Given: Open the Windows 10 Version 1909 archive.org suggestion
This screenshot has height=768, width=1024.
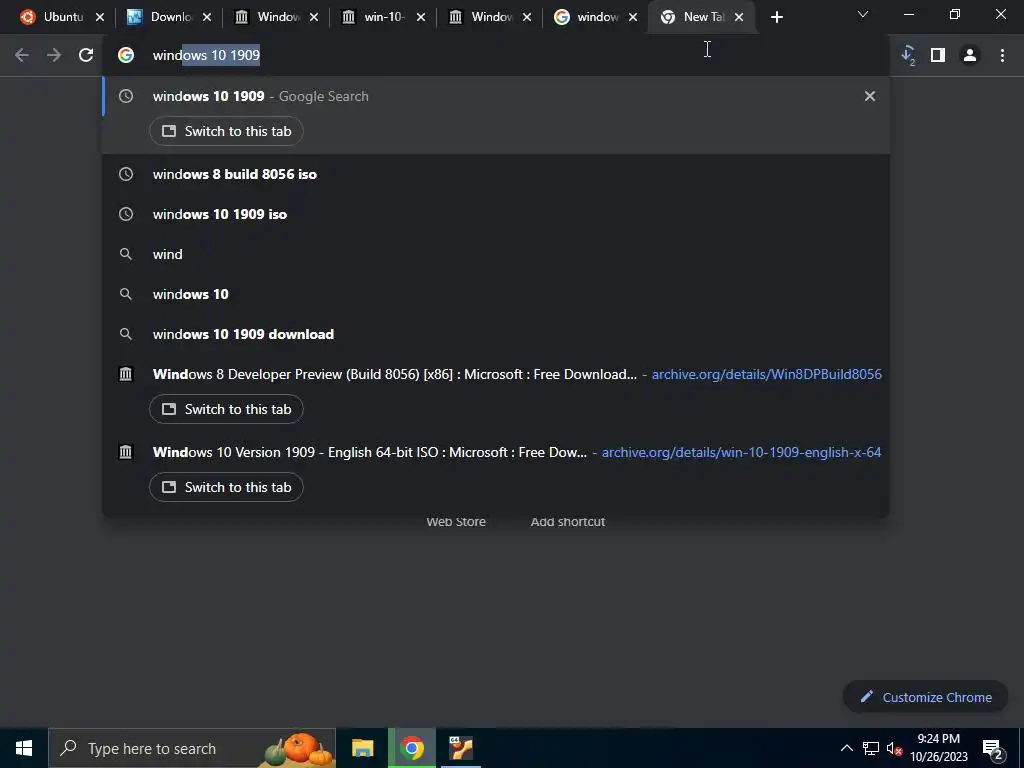Looking at the screenshot, I should (496, 452).
